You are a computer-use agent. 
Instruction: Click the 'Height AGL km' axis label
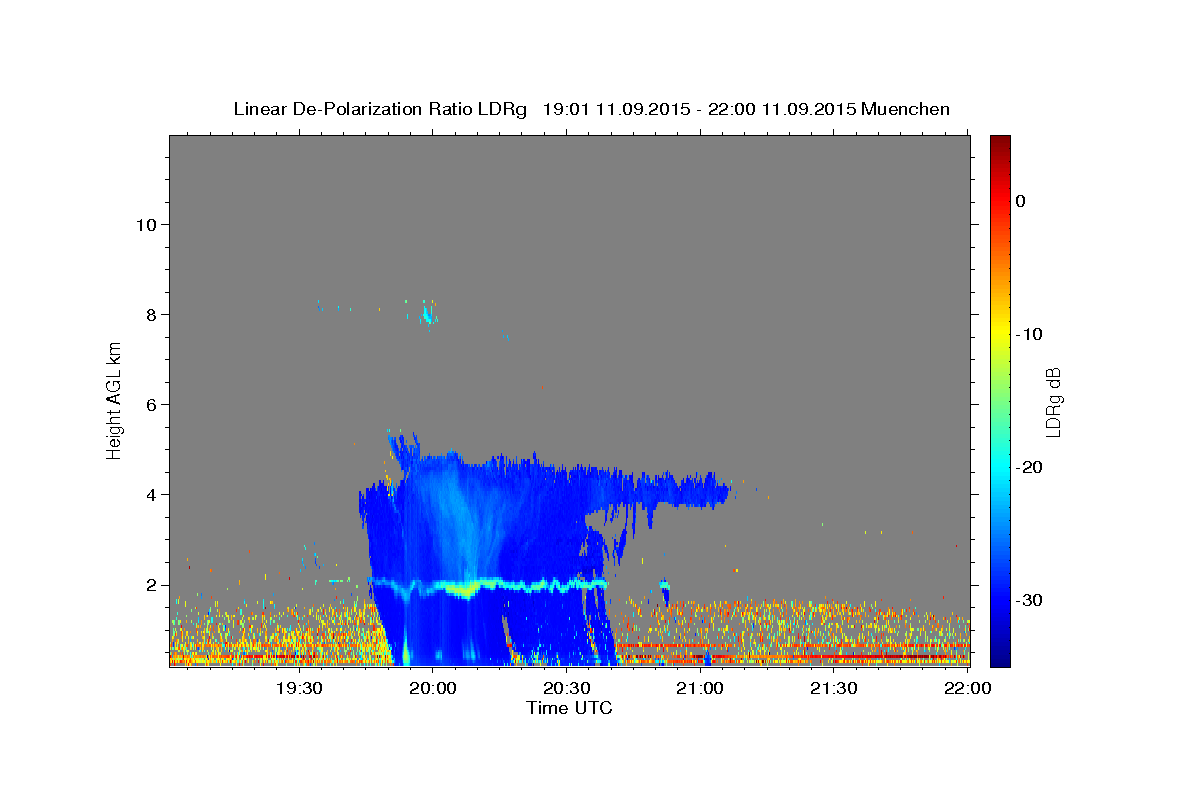tap(115, 400)
